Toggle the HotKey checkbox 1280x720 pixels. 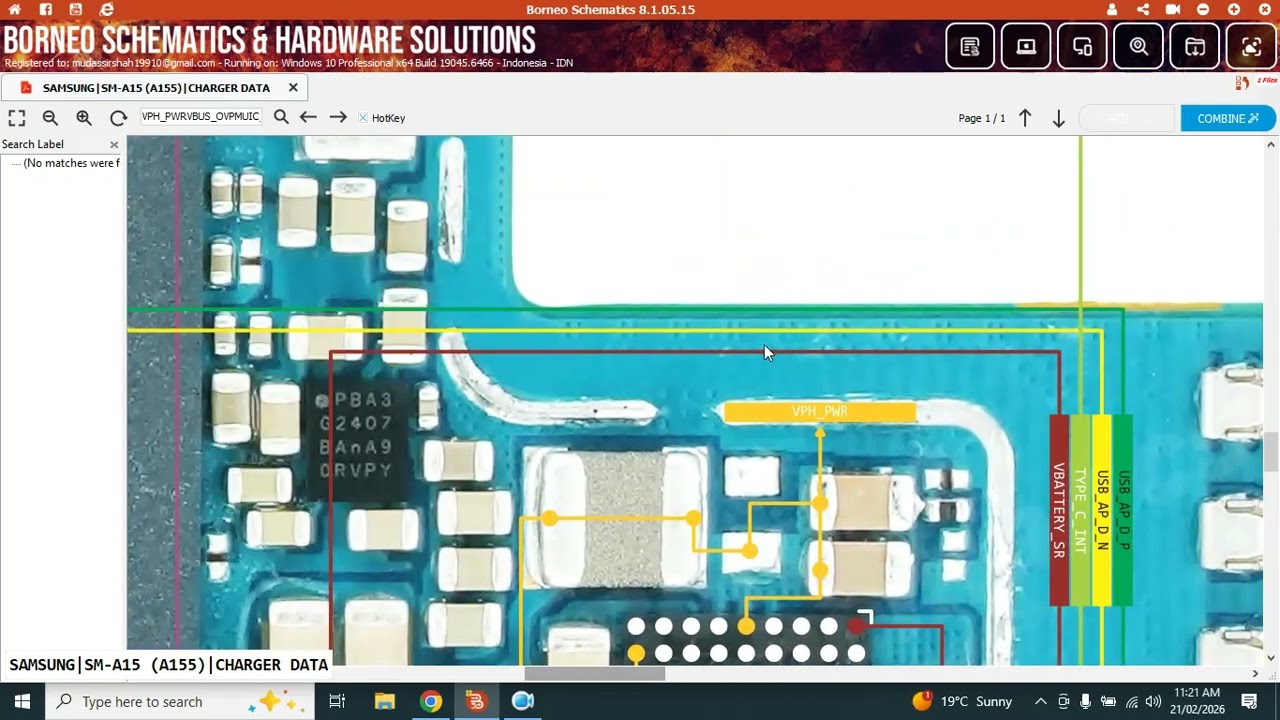coord(363,118)
